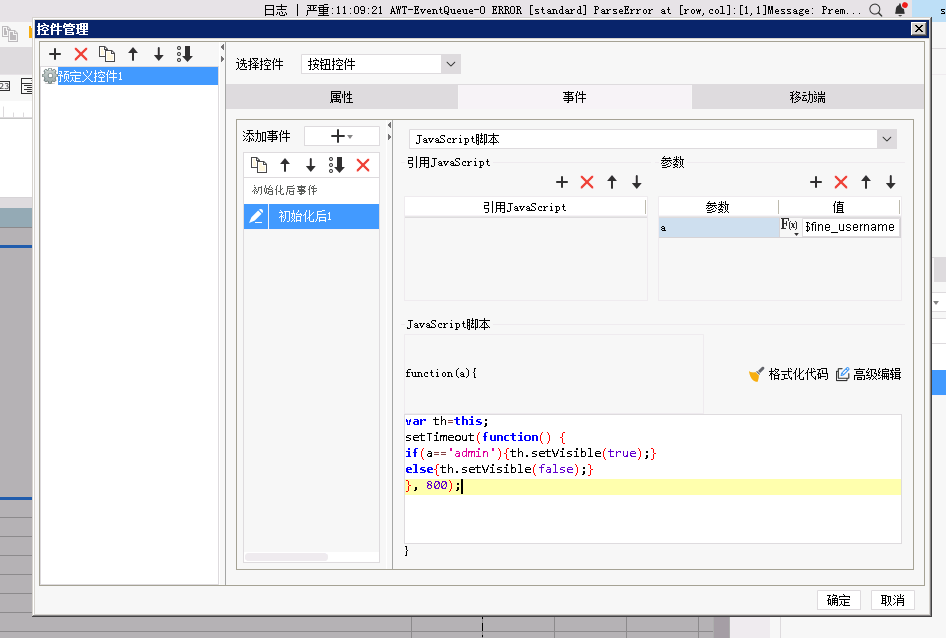Edit the $fine_username value field
The image size is (946, 638).
tap(850, 227)
